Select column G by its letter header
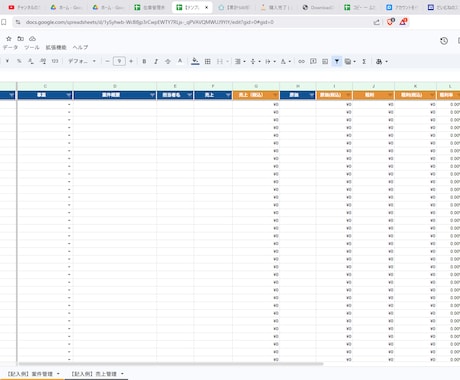Viewport: 460px width, 380px height. coord(256,86)
